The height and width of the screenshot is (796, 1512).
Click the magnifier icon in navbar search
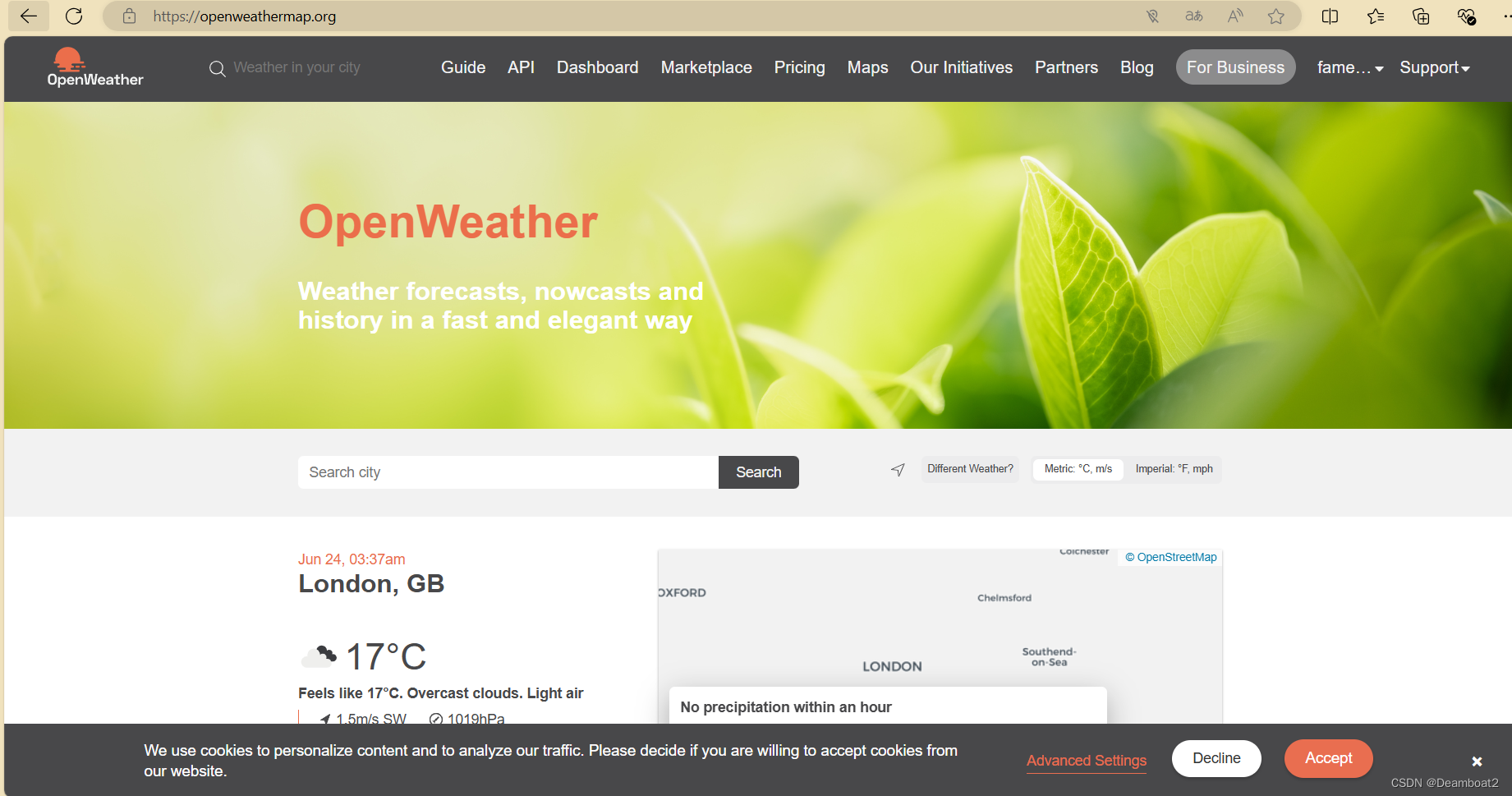coord(217,68)
